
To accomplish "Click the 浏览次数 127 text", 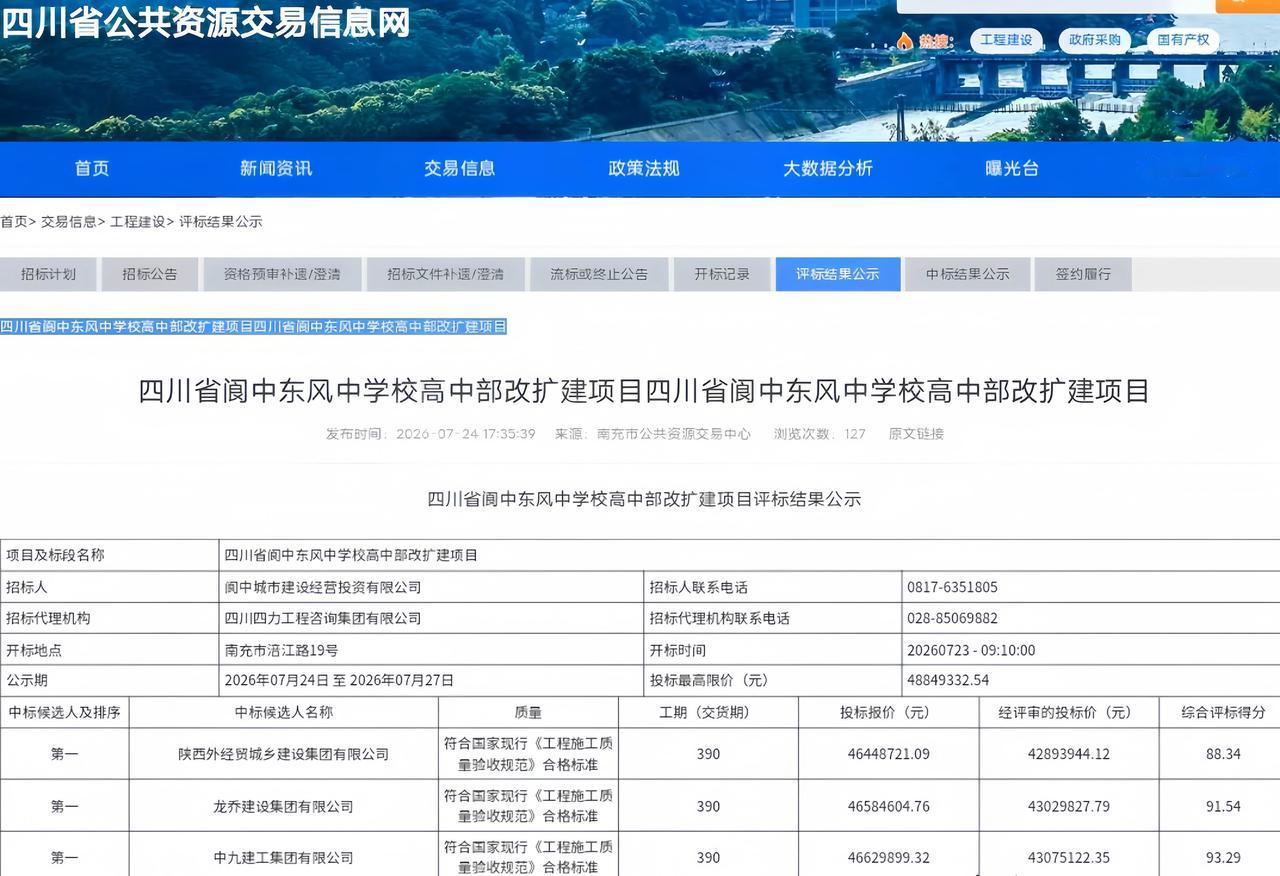I will pyautogui.click(x=820, y=434).
